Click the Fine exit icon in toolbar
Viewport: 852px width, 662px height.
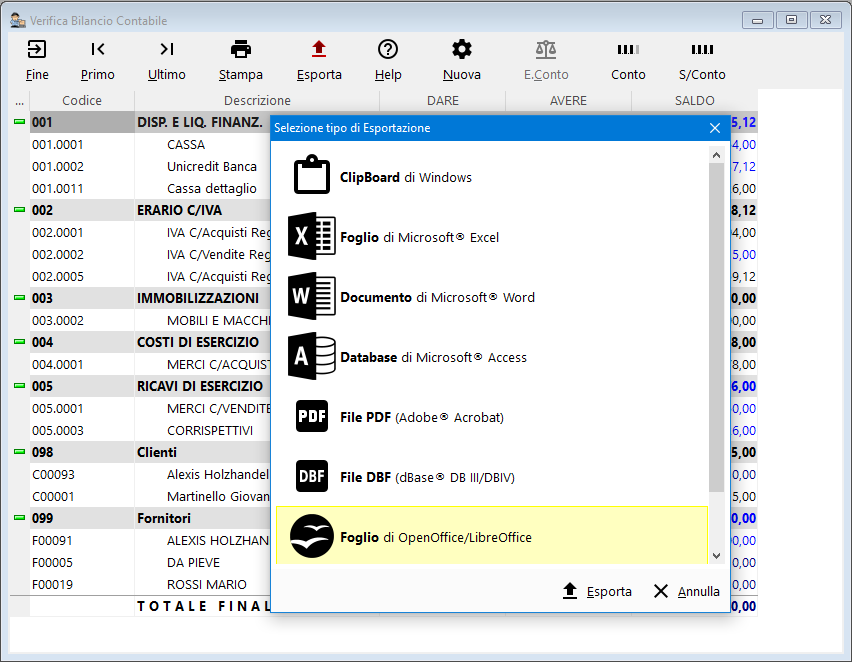point(37,49)
